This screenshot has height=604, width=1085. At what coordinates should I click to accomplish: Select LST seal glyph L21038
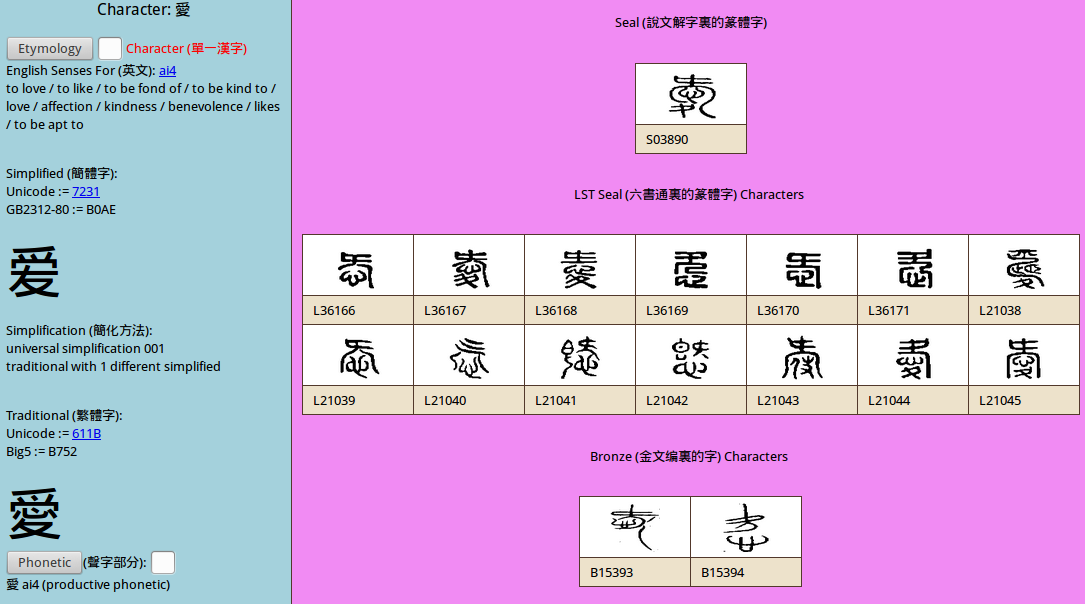1023,266
